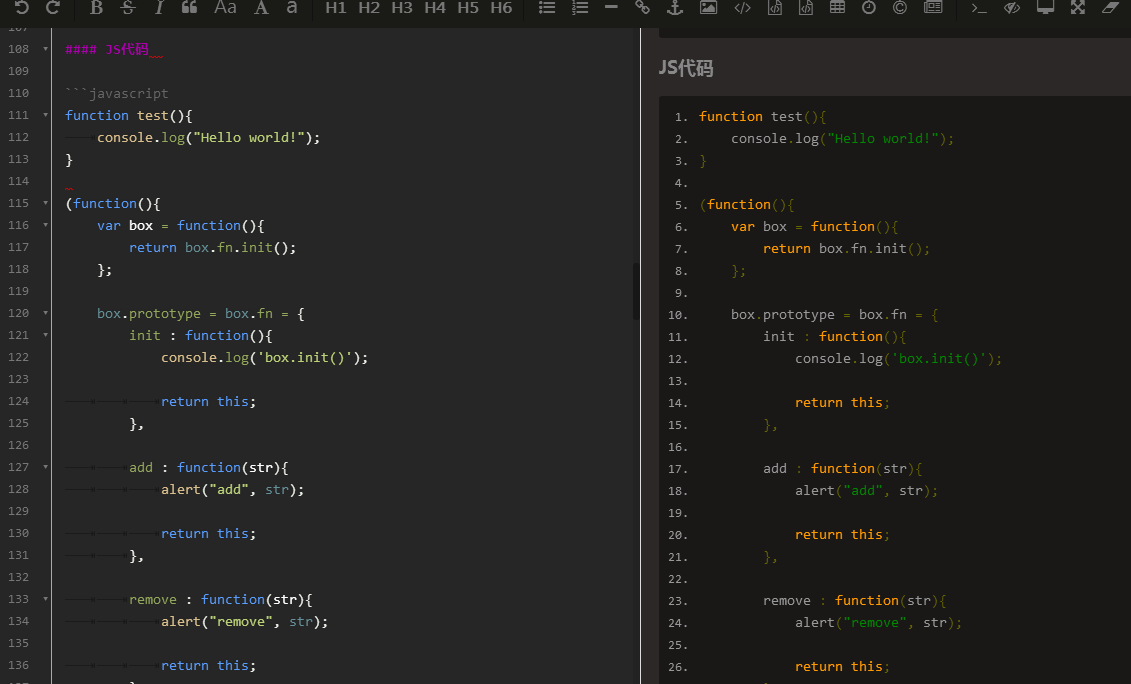Redo the last undone edit
The width and height of the screenshot is (1131, 684).
click(x=53, y=7)
